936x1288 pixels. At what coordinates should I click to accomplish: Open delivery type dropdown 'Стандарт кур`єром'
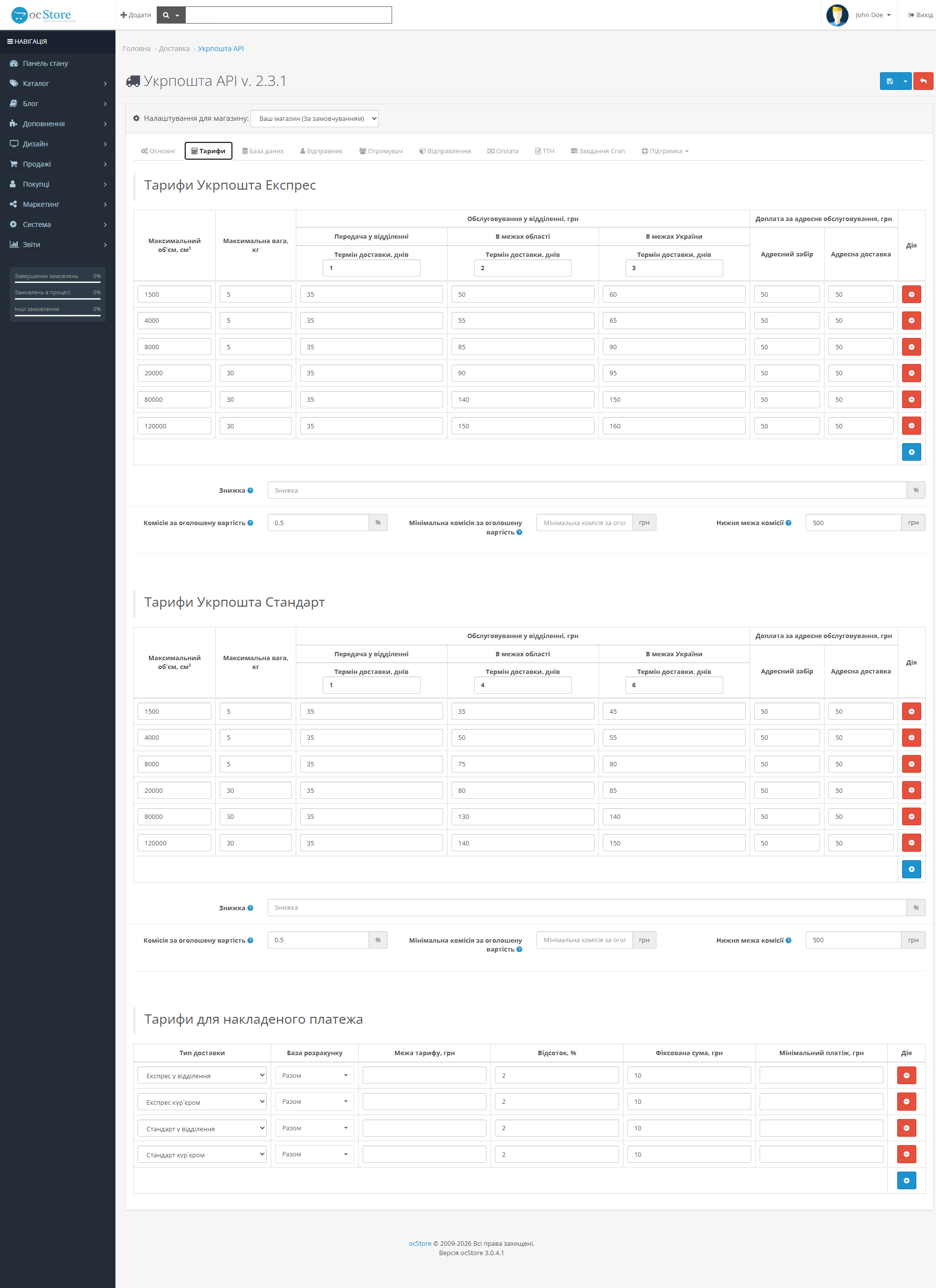pos(202,1154)
